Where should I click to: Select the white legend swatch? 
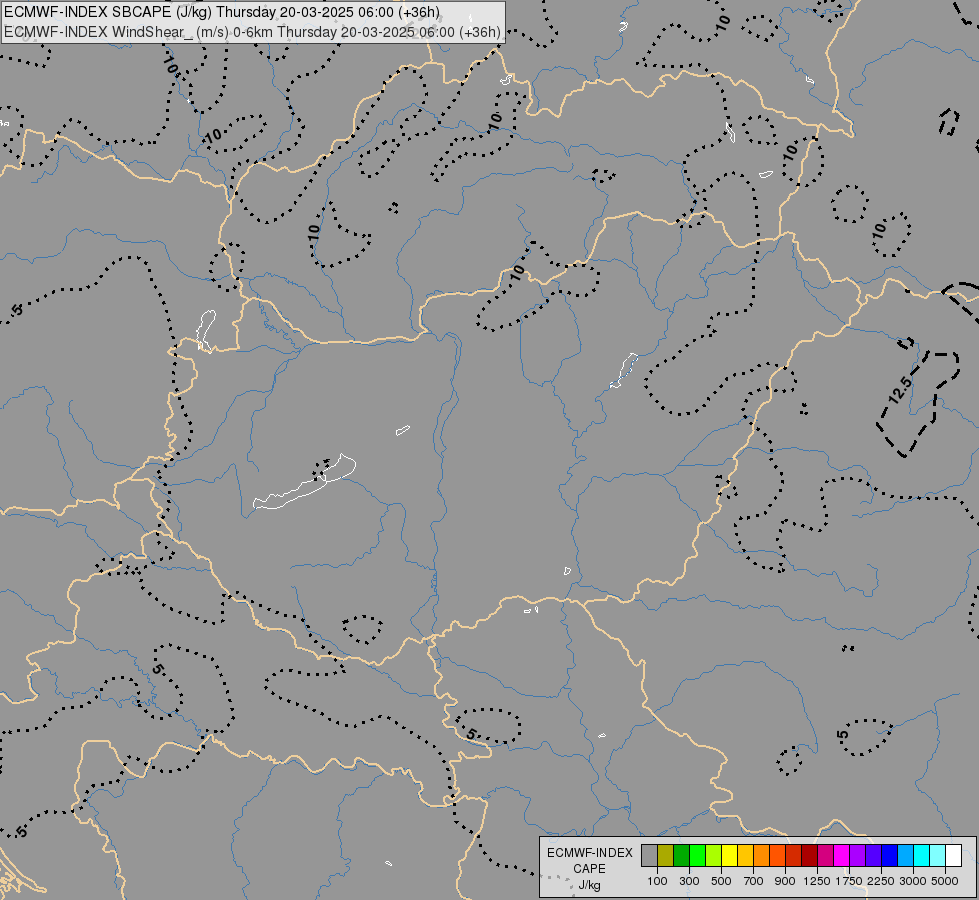pos(953,856)
